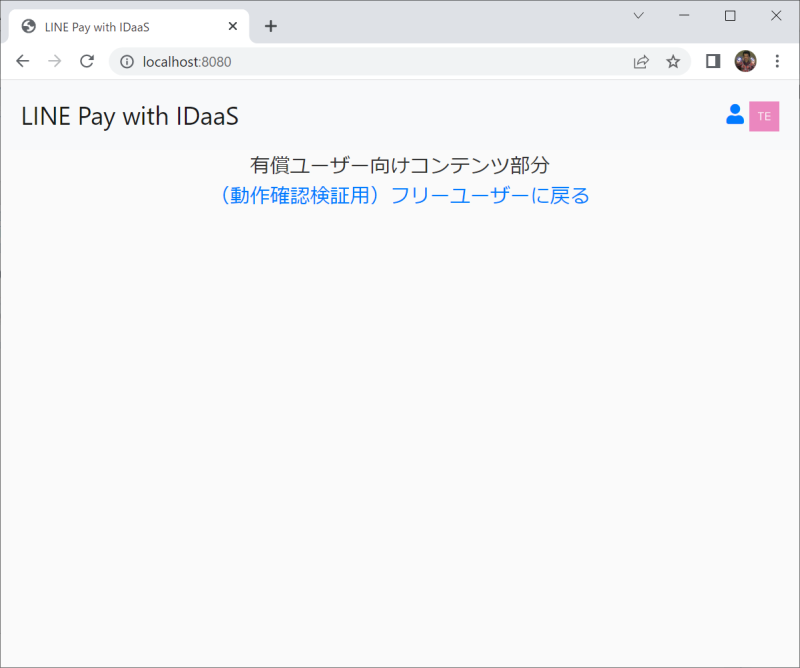Expand the tab search chevron

pos(638,16)
